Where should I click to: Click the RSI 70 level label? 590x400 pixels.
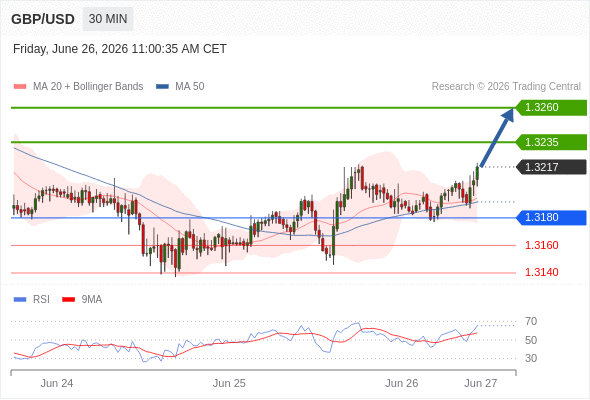(531, 321)
